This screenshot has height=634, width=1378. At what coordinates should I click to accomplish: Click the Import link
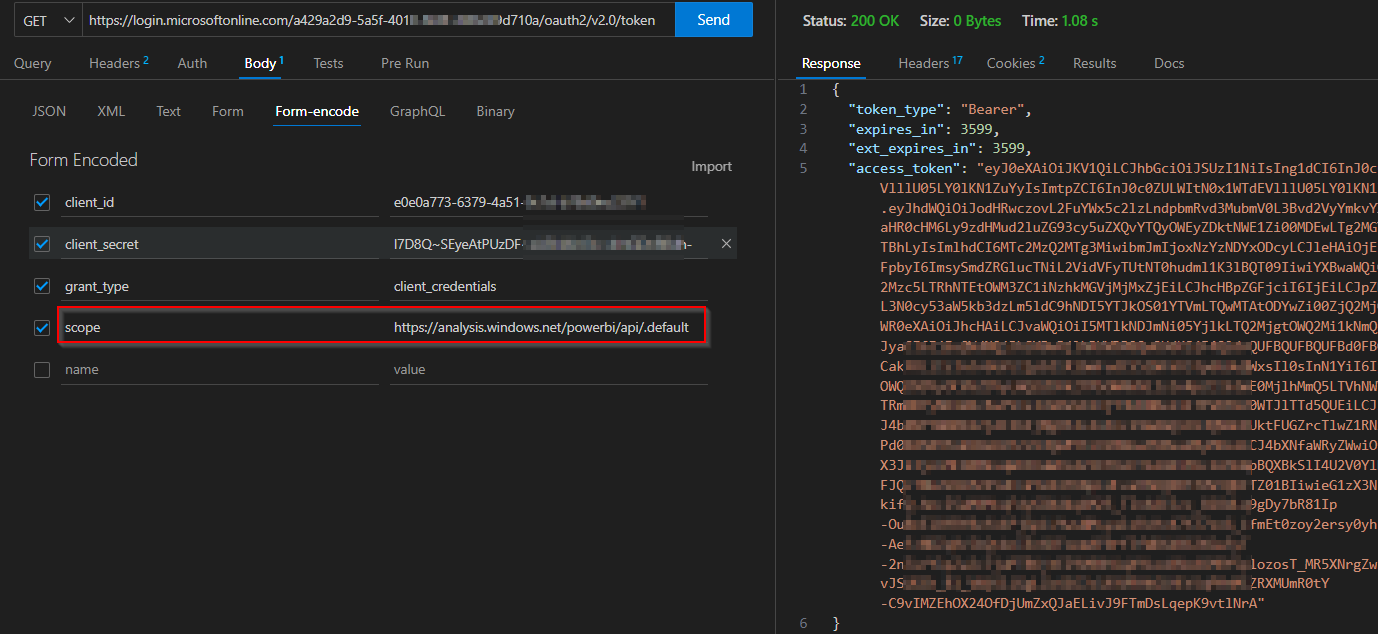coord(712,166)
